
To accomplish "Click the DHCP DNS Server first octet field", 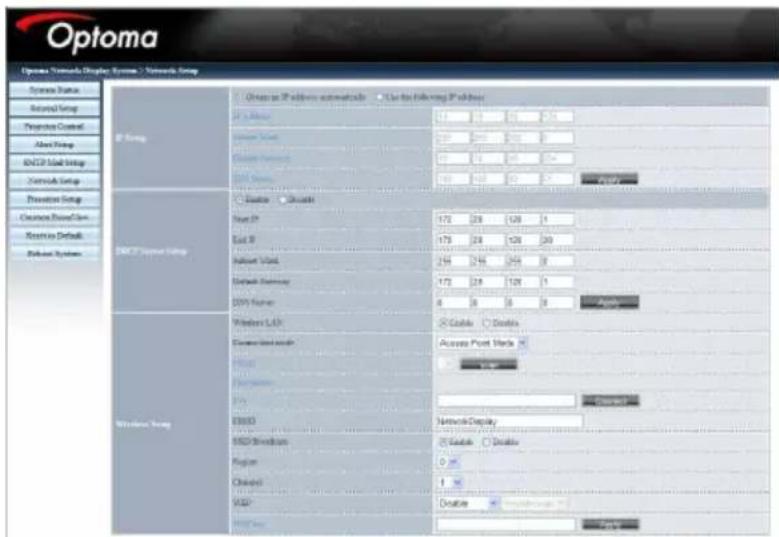I will click(x=453, y=302).
